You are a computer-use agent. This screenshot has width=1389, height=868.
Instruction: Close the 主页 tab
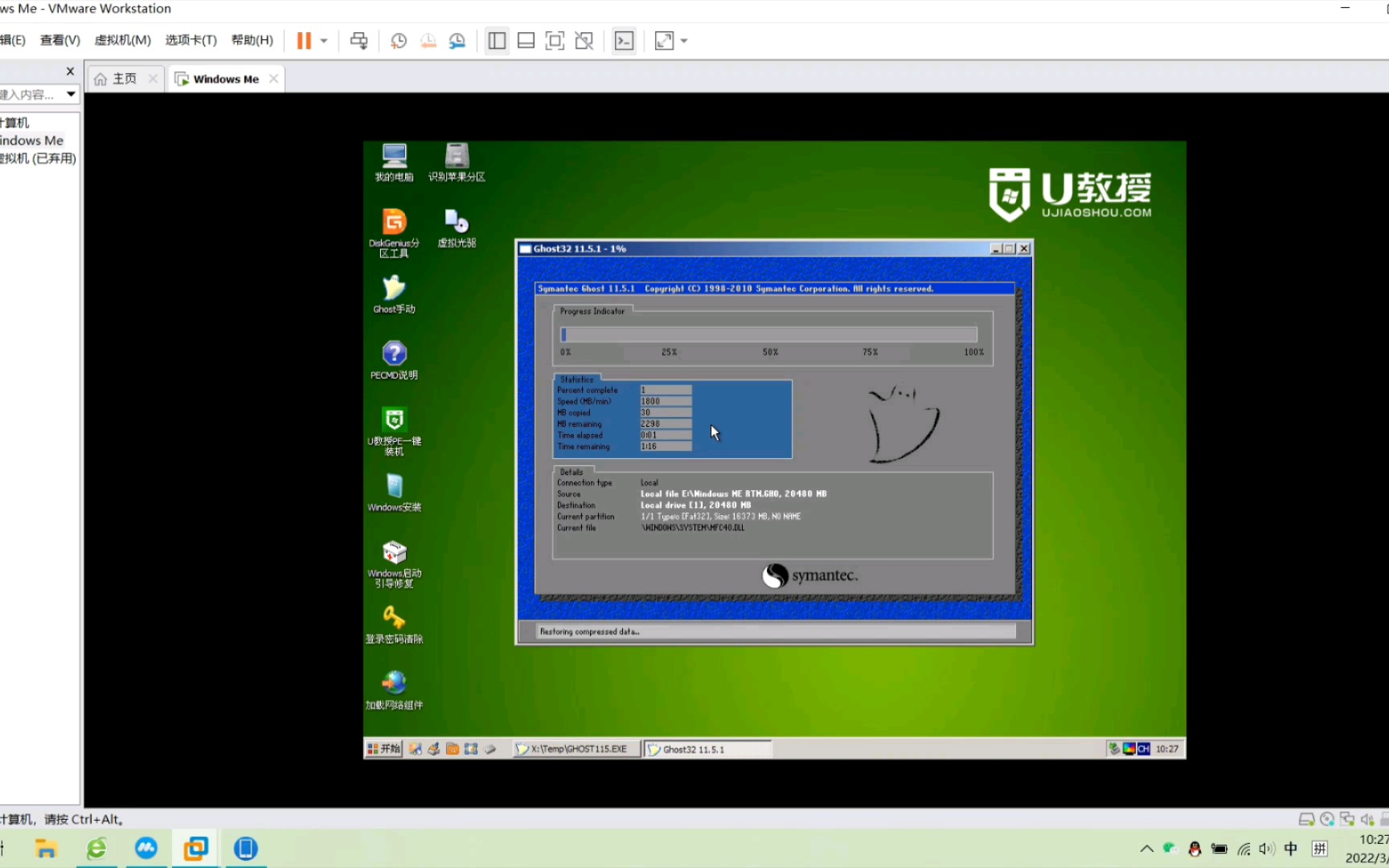pyautogui.click(x=153, y=79)
